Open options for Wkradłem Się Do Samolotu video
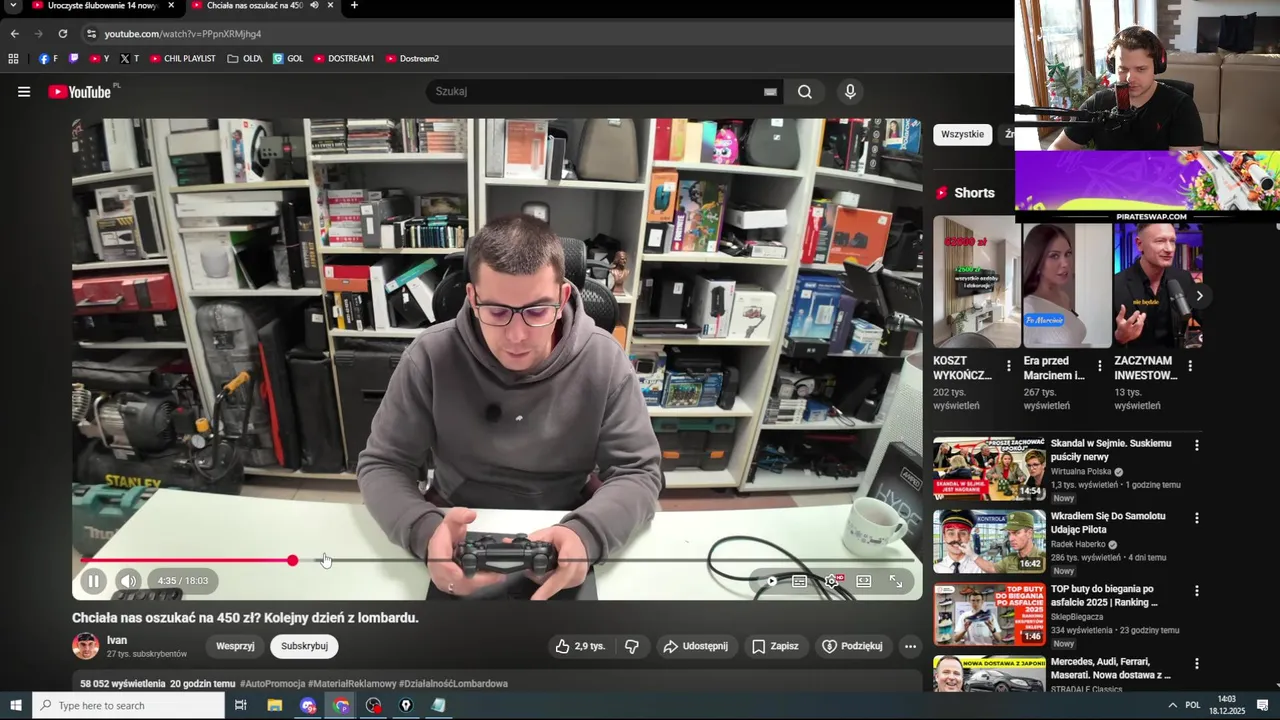The image size is (1280, 720). (1196, 518)
